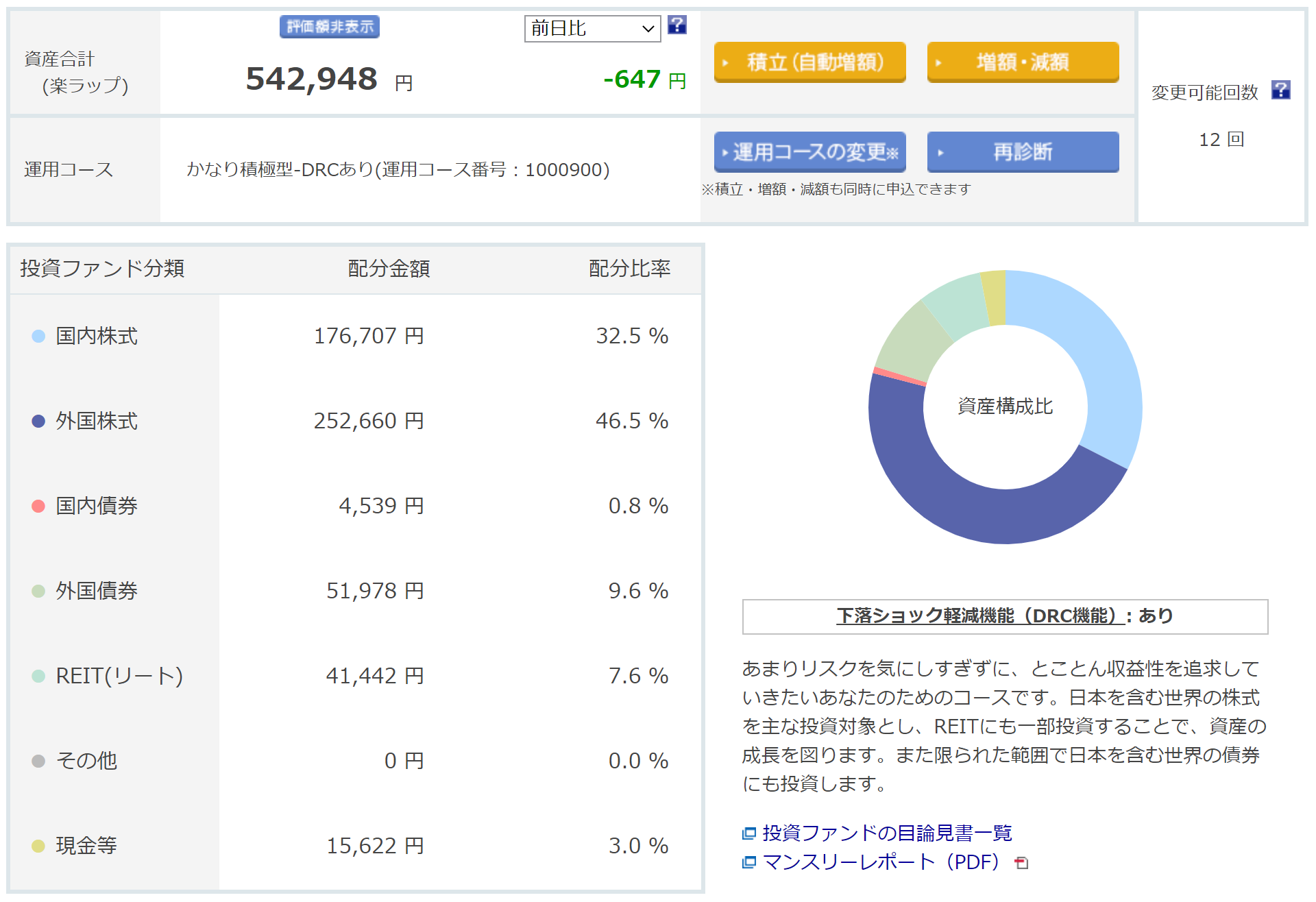1316x902 pixels.
Task: Open 下落ショック軽減機能(DRC機能) link
Action: (979, 615)
